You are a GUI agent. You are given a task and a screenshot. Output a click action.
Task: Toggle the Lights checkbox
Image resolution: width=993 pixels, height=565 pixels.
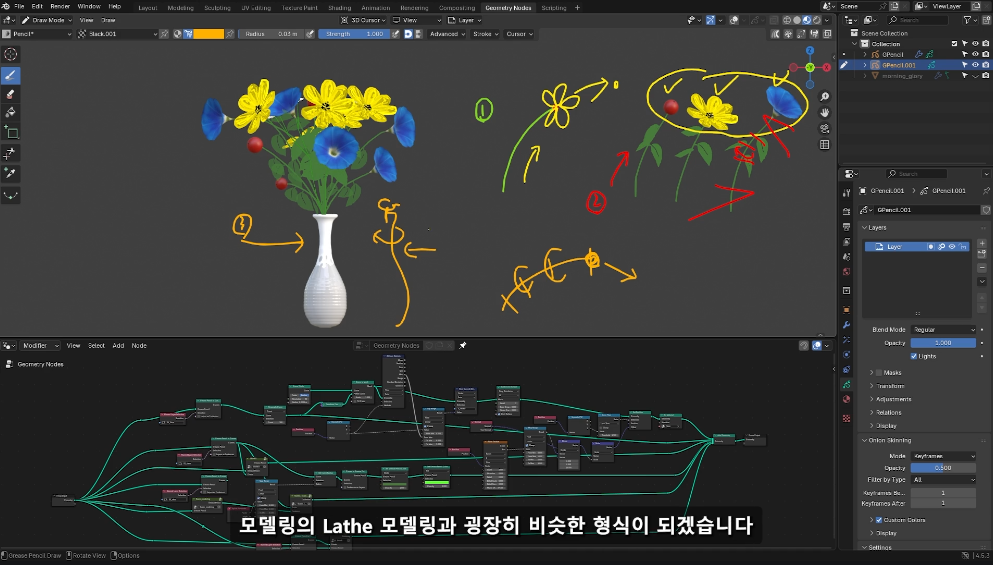click(914, 356)
